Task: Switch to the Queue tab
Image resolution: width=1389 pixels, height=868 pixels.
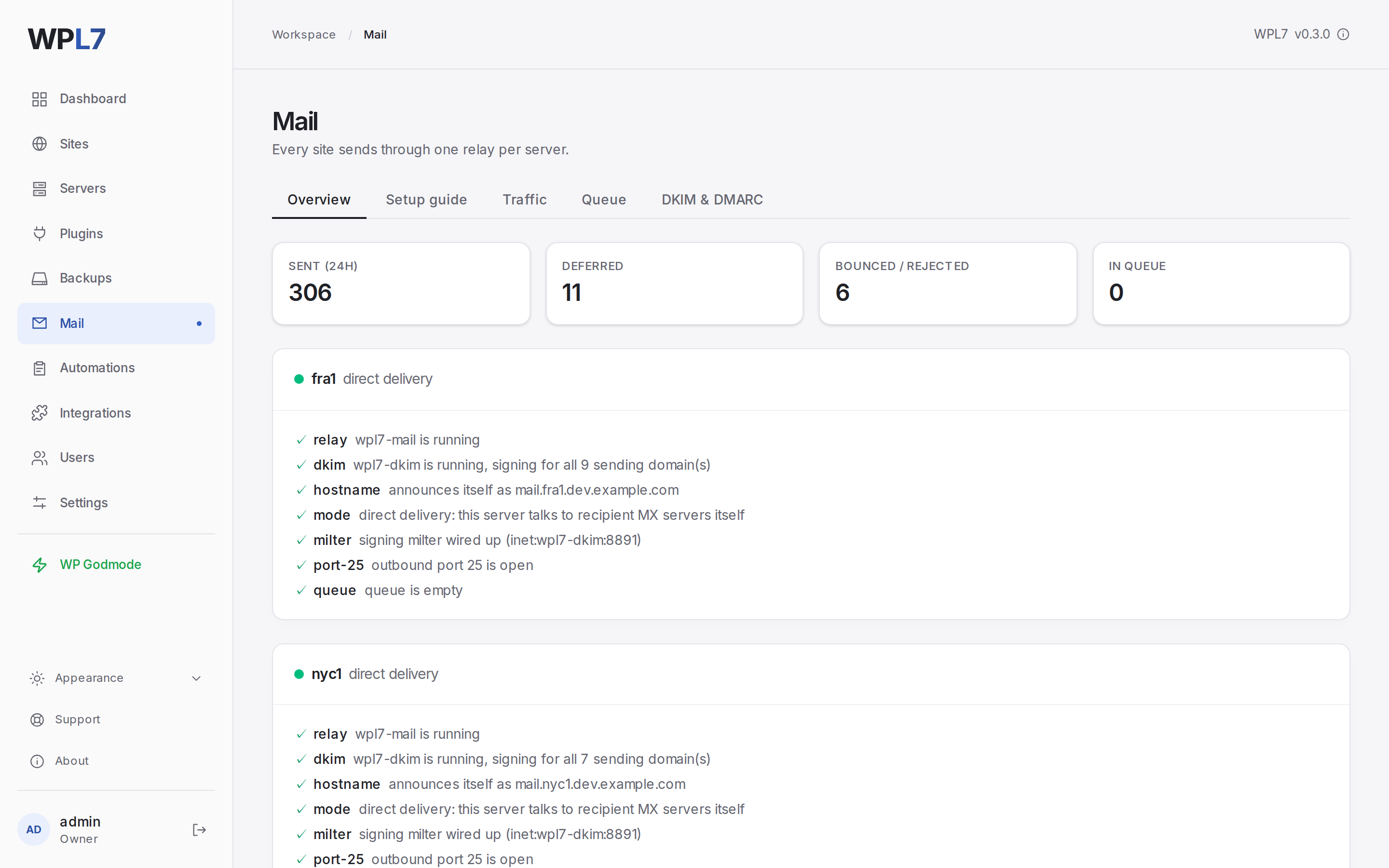Action: (604, 200)
